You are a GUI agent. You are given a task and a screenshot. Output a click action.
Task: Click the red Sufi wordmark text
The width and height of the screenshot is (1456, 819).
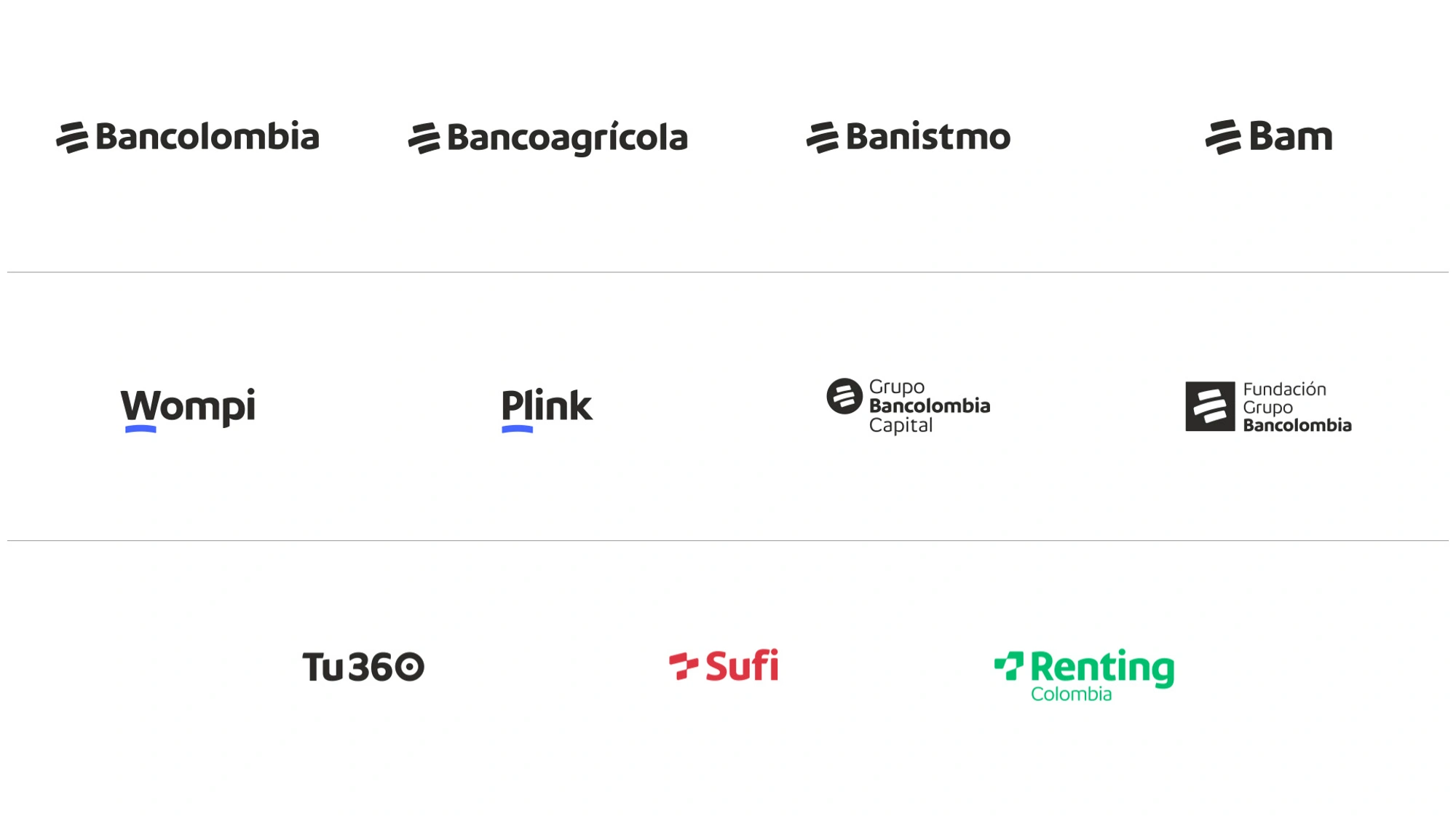coord(742,665)
